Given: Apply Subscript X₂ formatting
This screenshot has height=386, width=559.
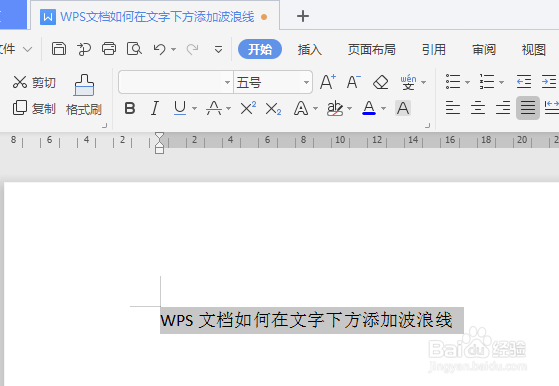Looking at the screenshot, I should [273, 109].
